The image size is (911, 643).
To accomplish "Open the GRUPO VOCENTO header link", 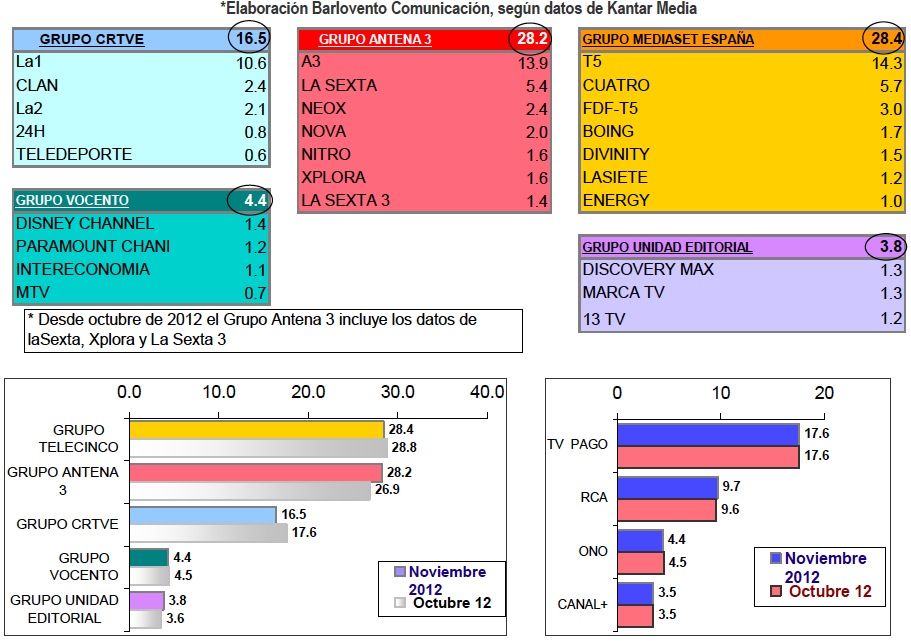I will (72, 200).
